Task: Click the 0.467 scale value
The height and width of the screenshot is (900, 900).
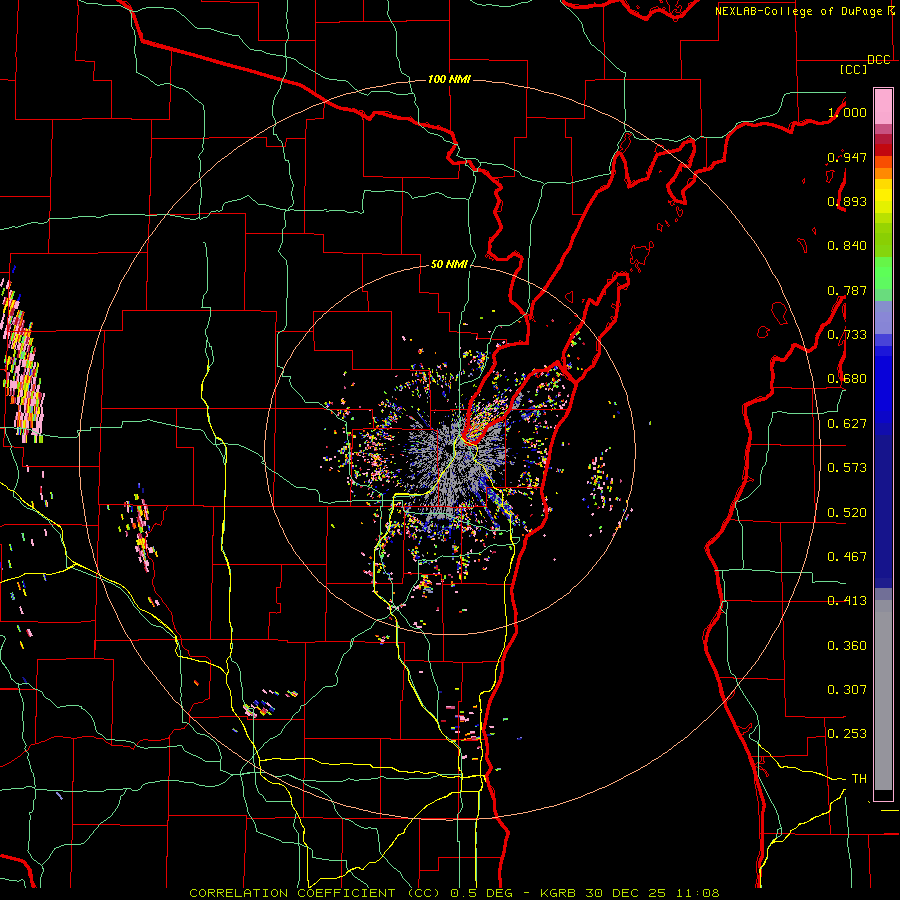Action: (847, 557)
